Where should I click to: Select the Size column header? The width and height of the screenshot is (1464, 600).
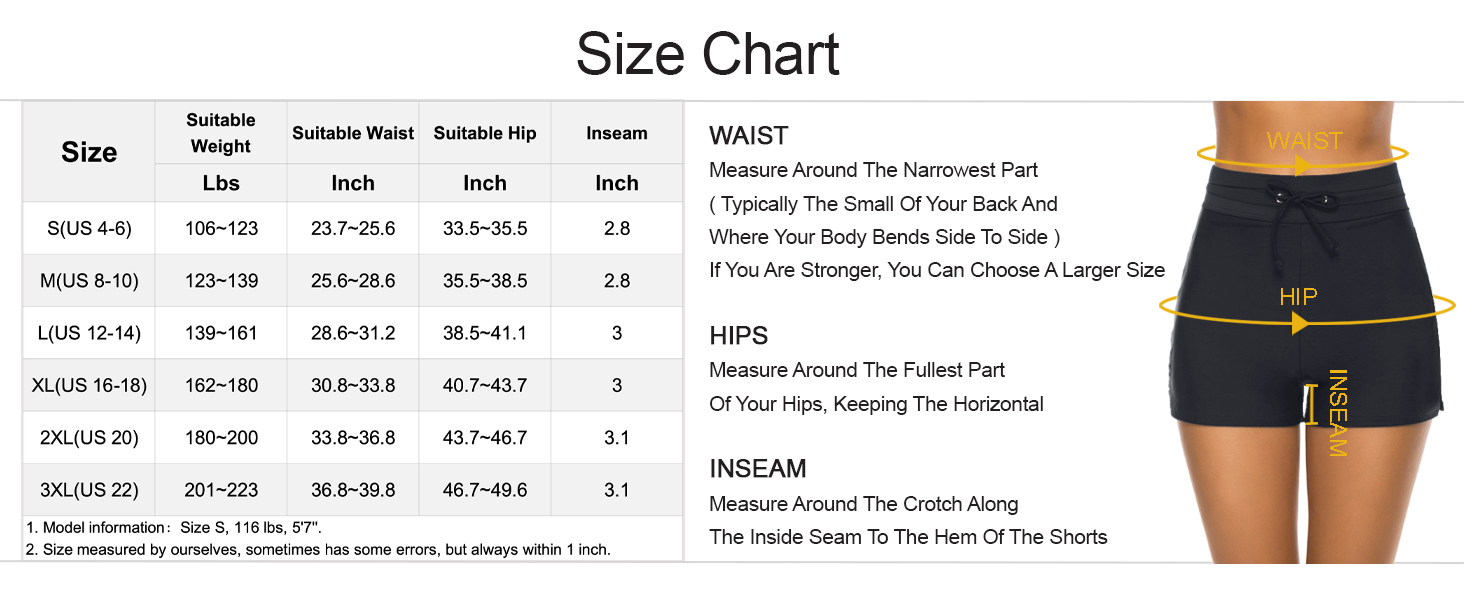click(x=89, y=152)
